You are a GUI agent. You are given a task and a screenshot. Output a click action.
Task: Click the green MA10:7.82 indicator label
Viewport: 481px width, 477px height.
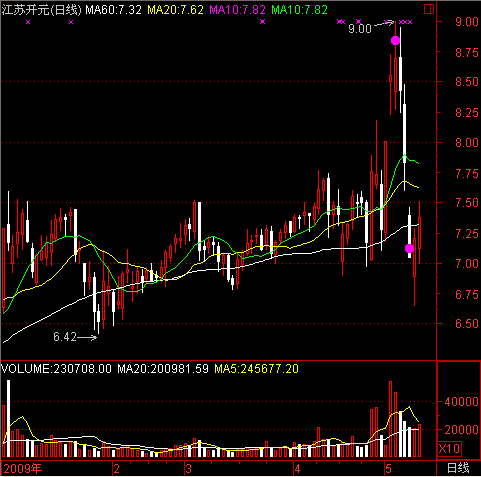tap(299, 10)
